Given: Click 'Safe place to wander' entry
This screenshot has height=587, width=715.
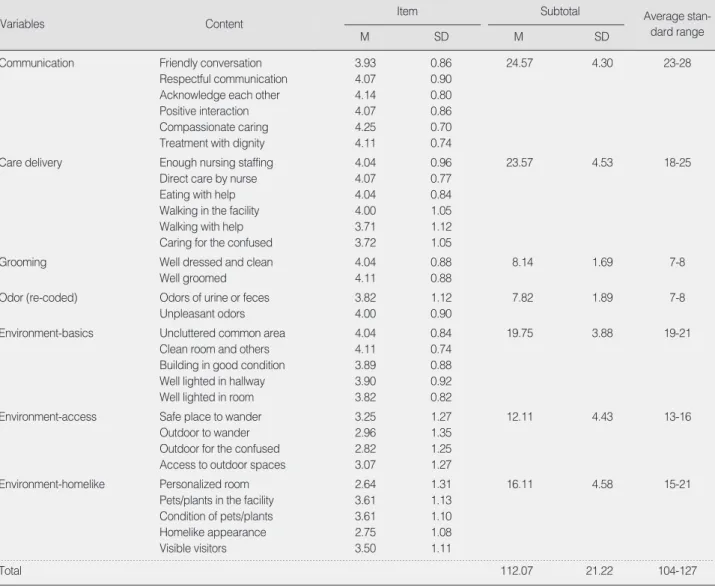Looking at the screenshot, I should (210, 416).
